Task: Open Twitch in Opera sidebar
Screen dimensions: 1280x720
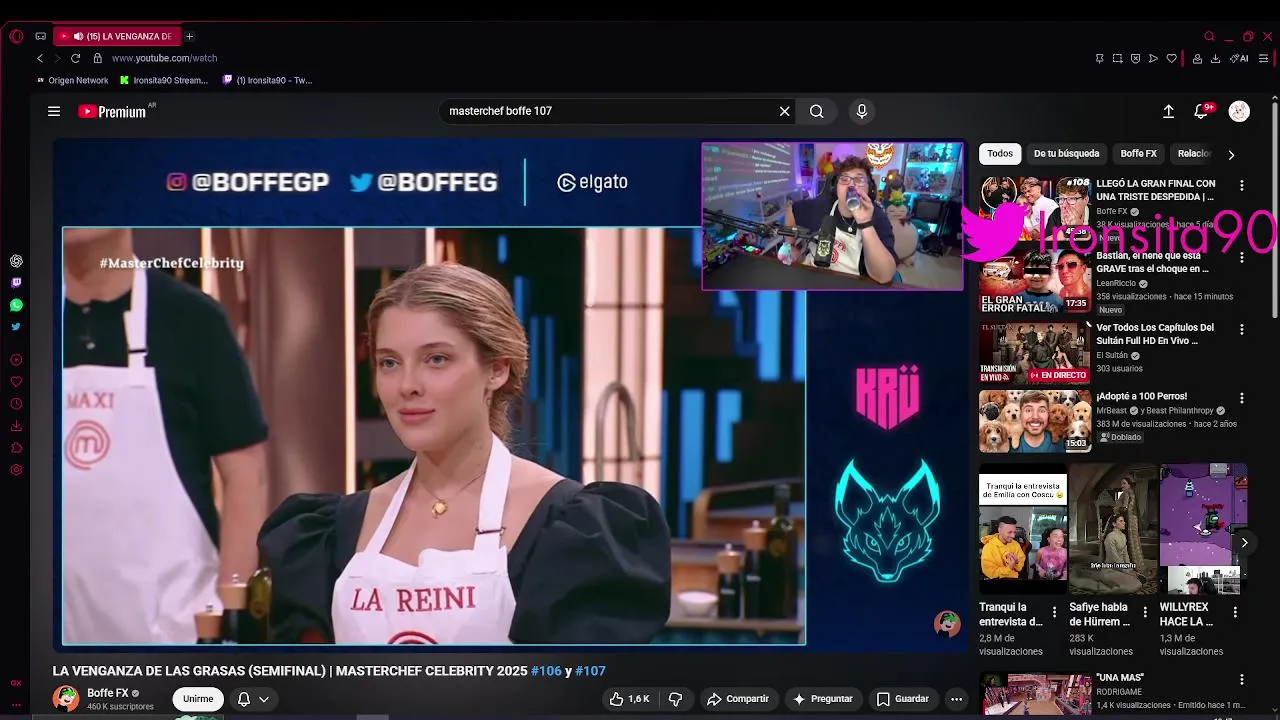Action: 16,283
